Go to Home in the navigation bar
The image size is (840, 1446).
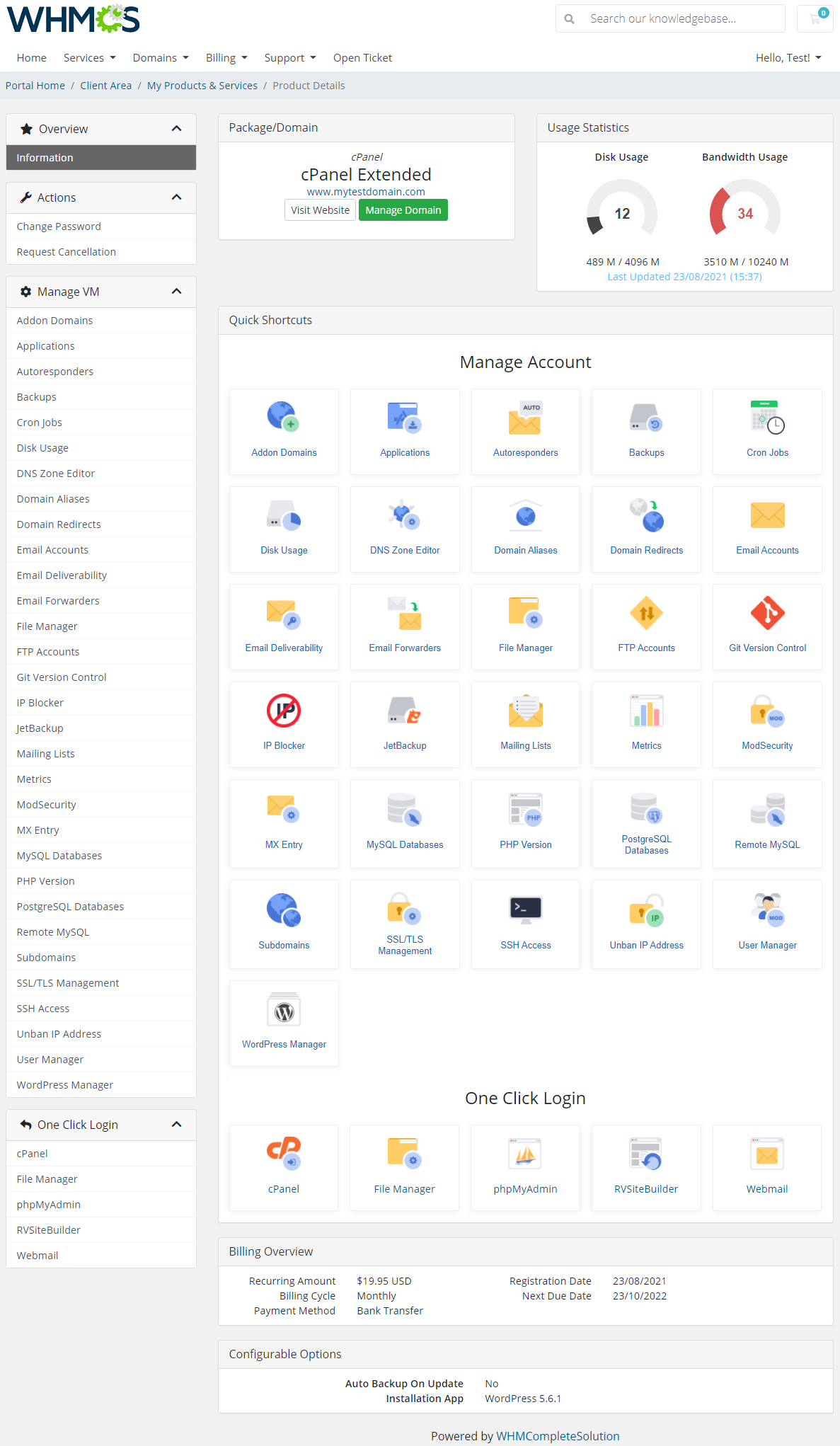(x=32, y=58)
